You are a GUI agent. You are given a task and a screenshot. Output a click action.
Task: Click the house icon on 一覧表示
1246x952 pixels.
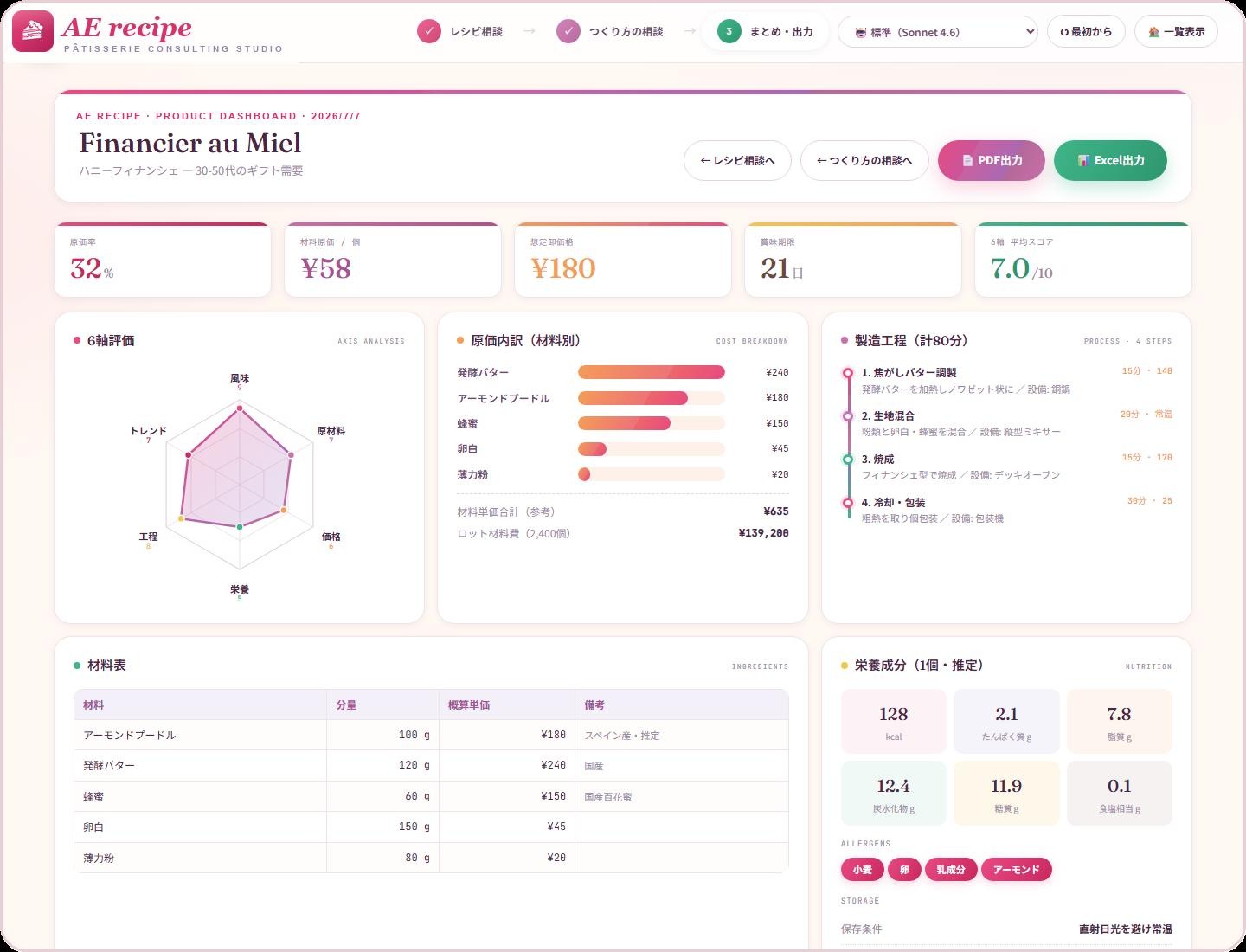point(1153,32)
